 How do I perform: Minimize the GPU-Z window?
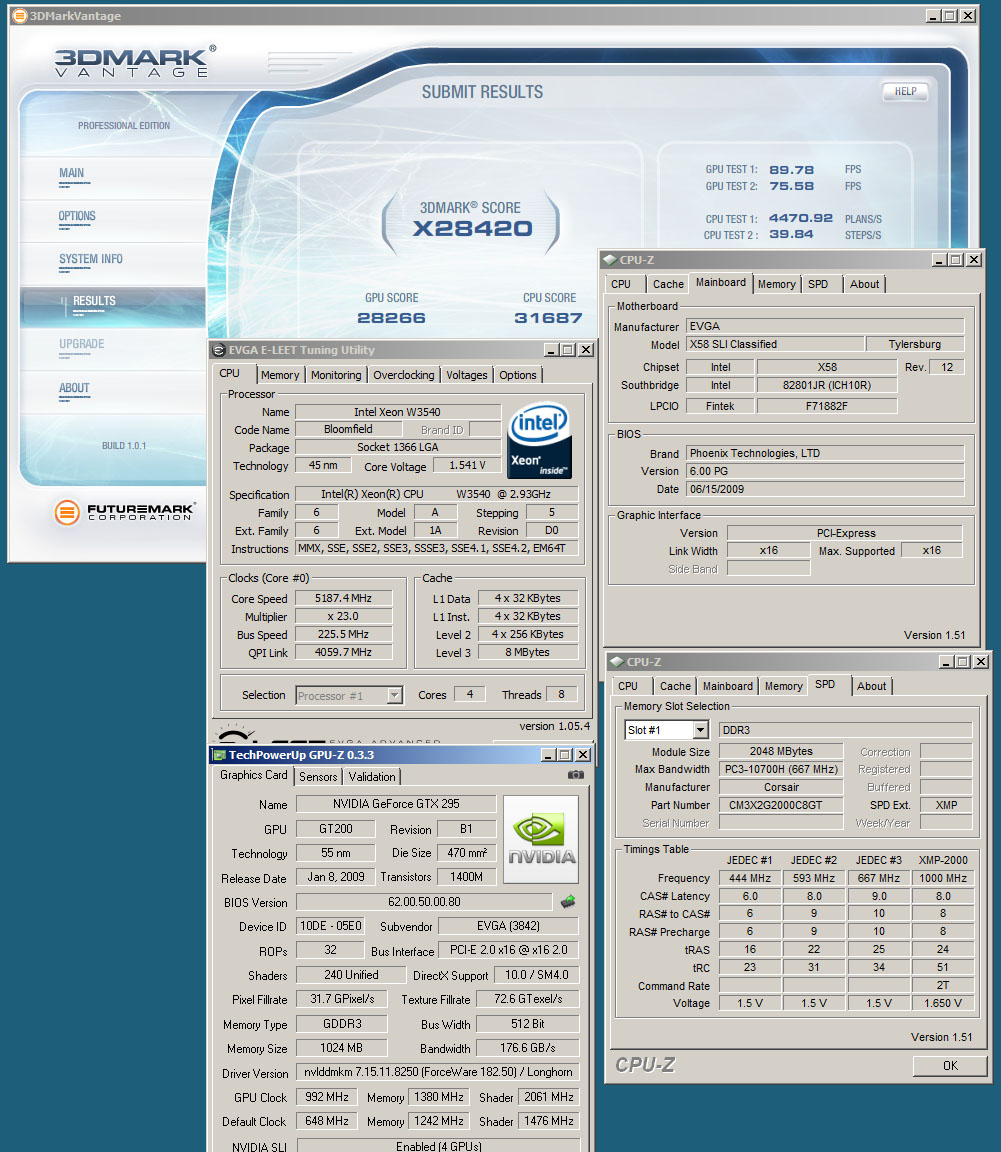pyautogui.click(x=548, y=755)
